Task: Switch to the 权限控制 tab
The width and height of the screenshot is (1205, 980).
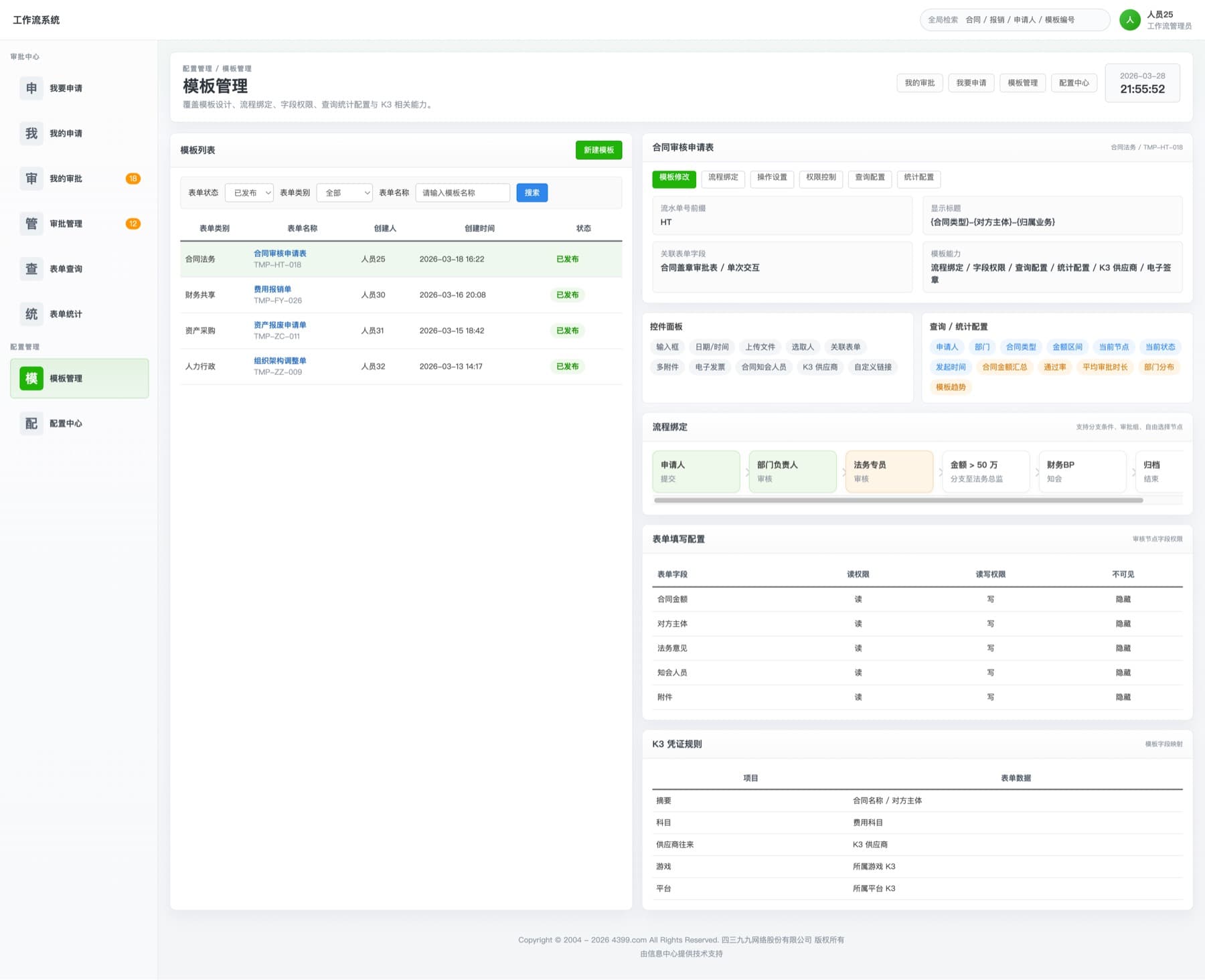Action: click(821, 178)
